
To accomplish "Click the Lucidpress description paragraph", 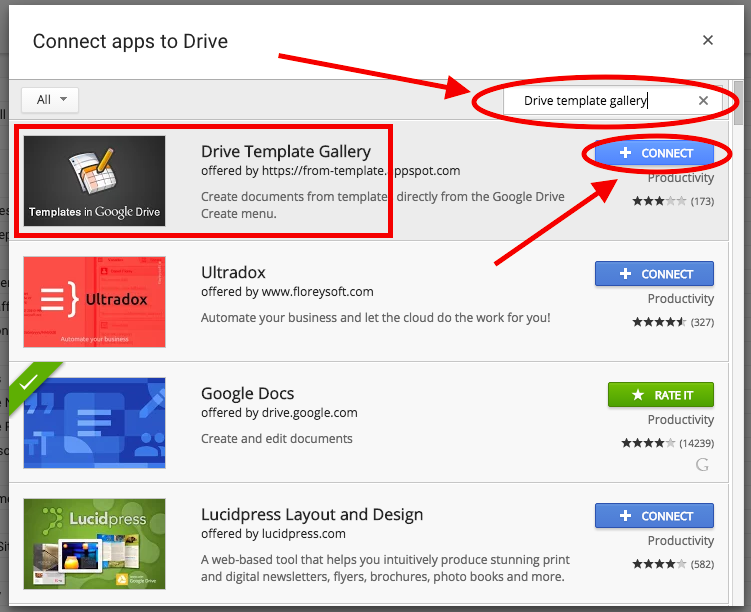I will click(x=385, y=568).
